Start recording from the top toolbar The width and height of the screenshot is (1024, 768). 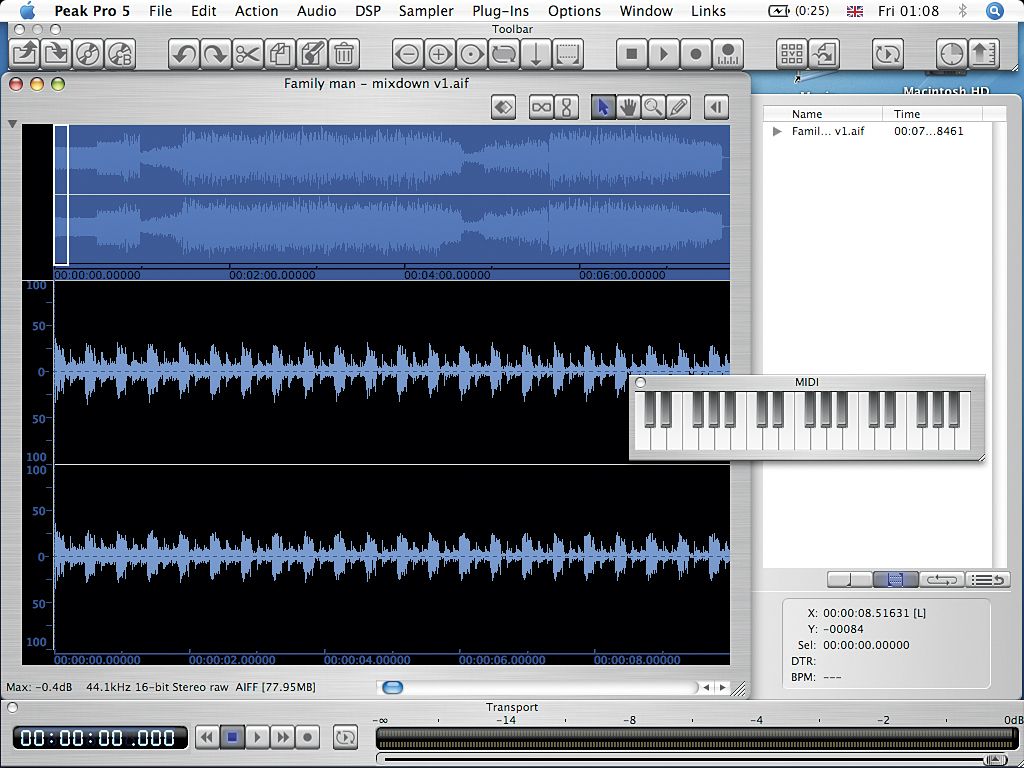696,54
